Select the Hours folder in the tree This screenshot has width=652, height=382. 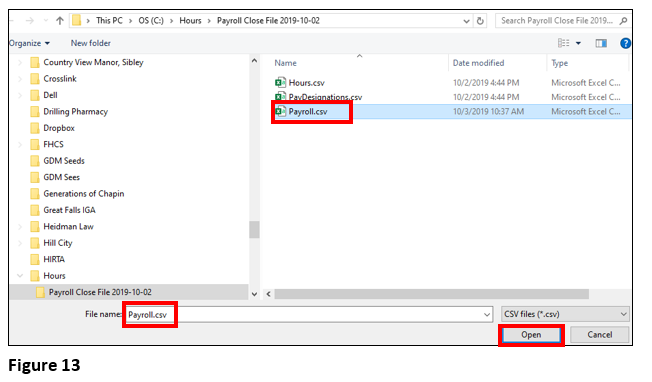pos(54,276)
